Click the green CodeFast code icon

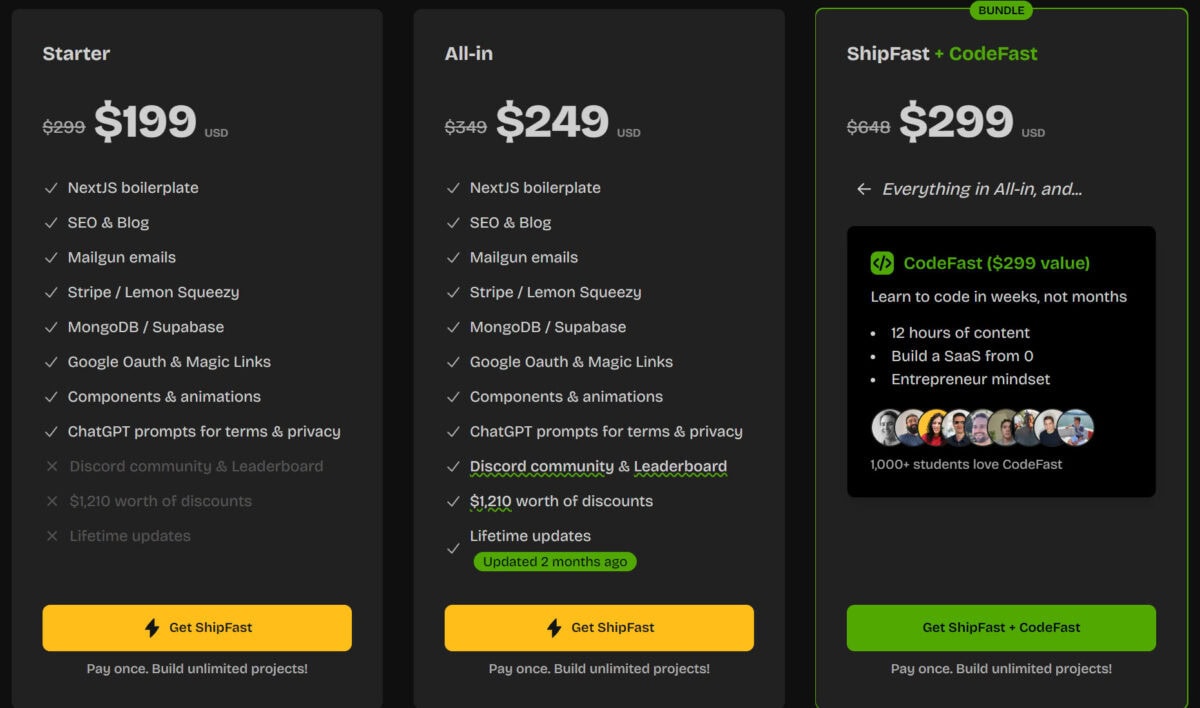[882, 263]
